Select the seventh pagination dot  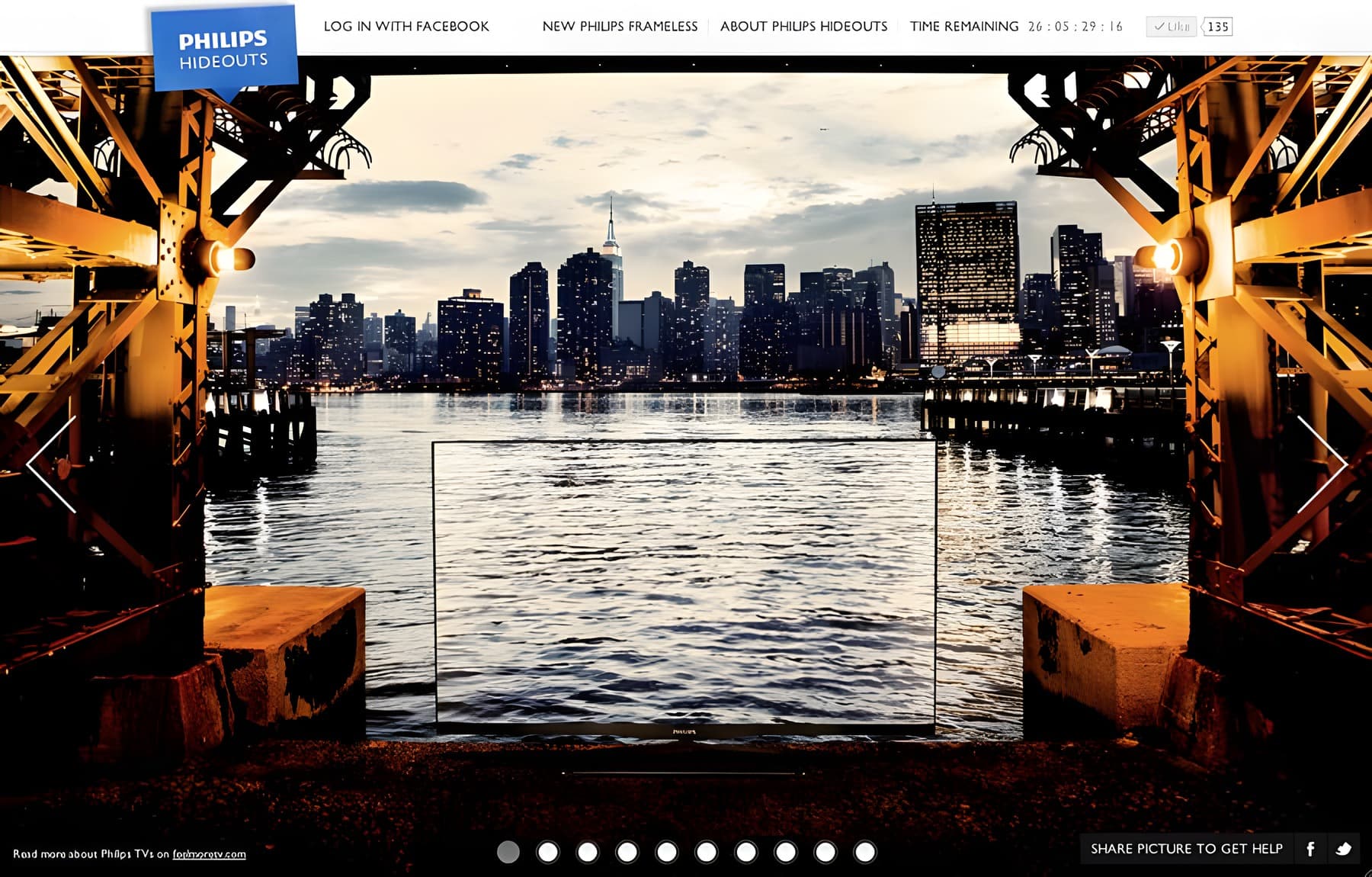[x=746, y=852]
